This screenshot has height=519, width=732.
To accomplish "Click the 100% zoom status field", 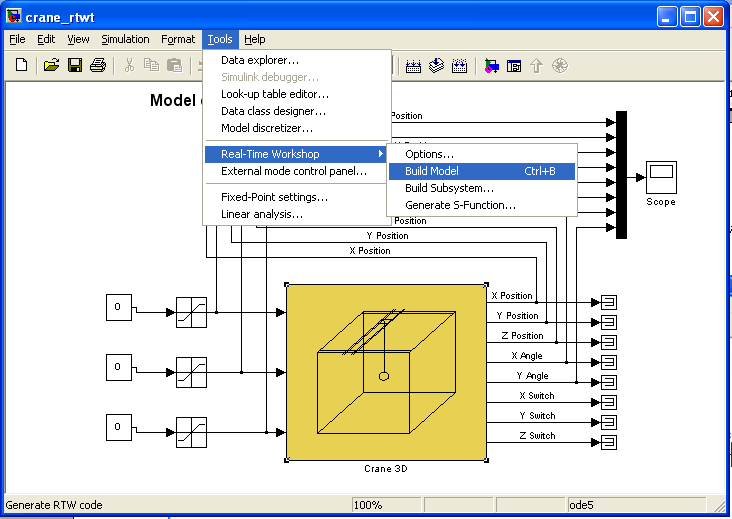I will 387,505.
